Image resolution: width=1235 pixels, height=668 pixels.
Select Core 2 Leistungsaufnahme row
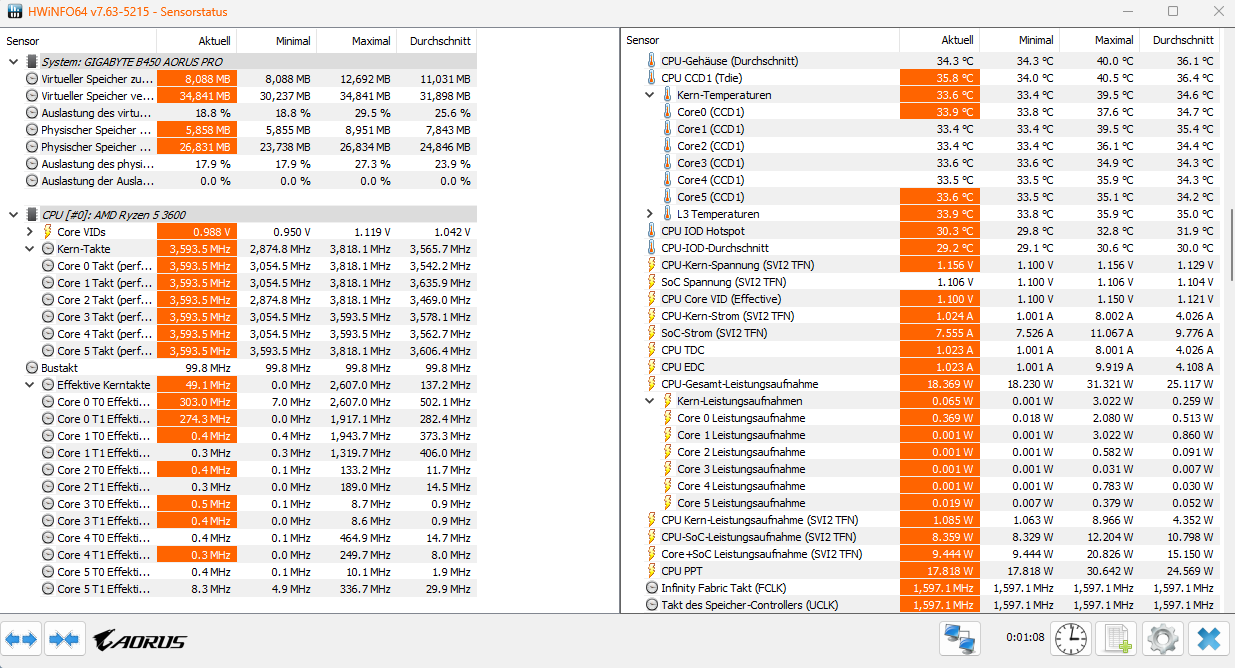(920, 452)
